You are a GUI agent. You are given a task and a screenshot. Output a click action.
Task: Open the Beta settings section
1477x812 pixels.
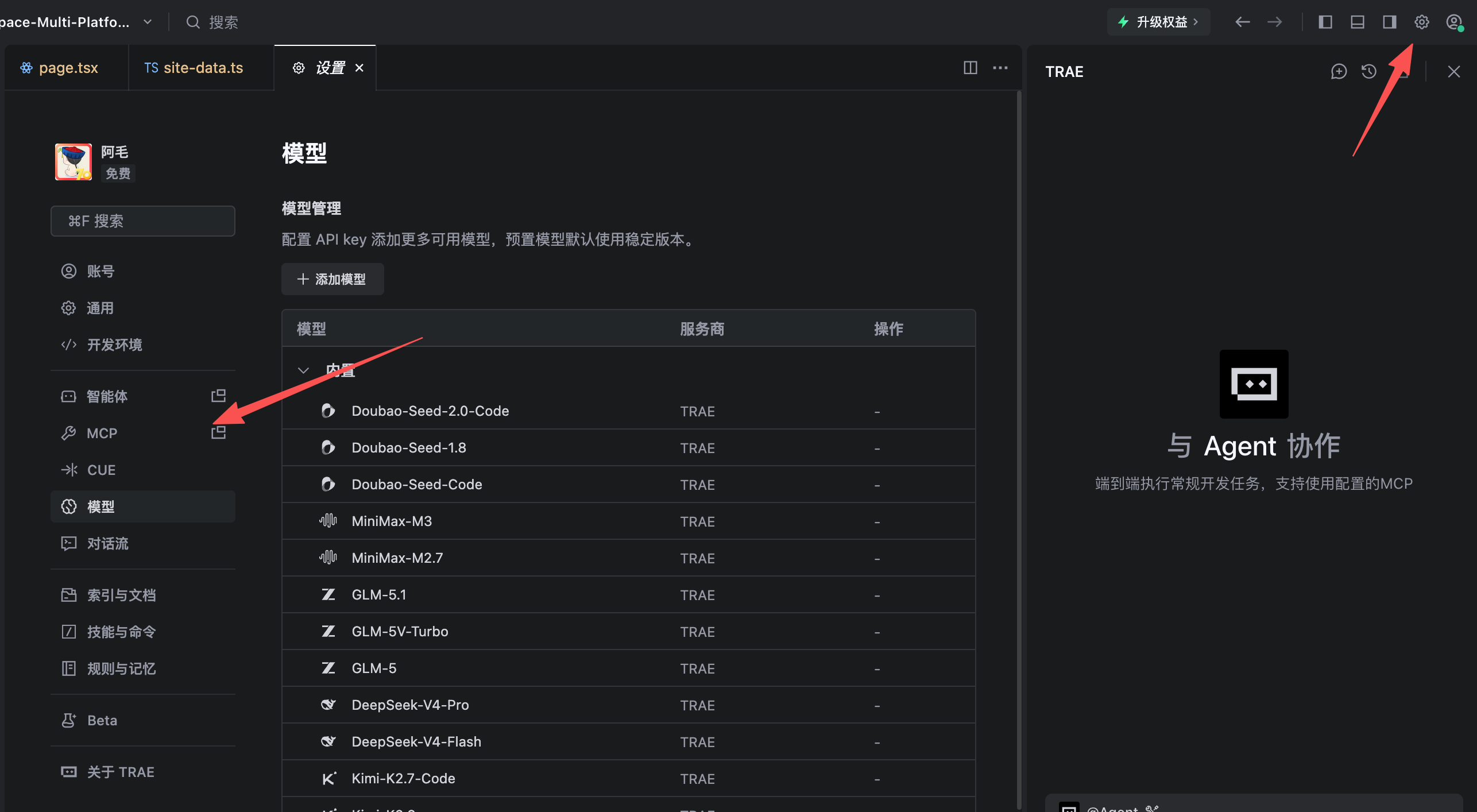coord(142,720)
